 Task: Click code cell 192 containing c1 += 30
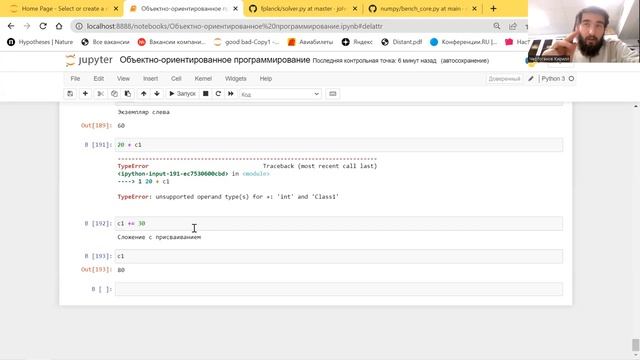[339, 224]
